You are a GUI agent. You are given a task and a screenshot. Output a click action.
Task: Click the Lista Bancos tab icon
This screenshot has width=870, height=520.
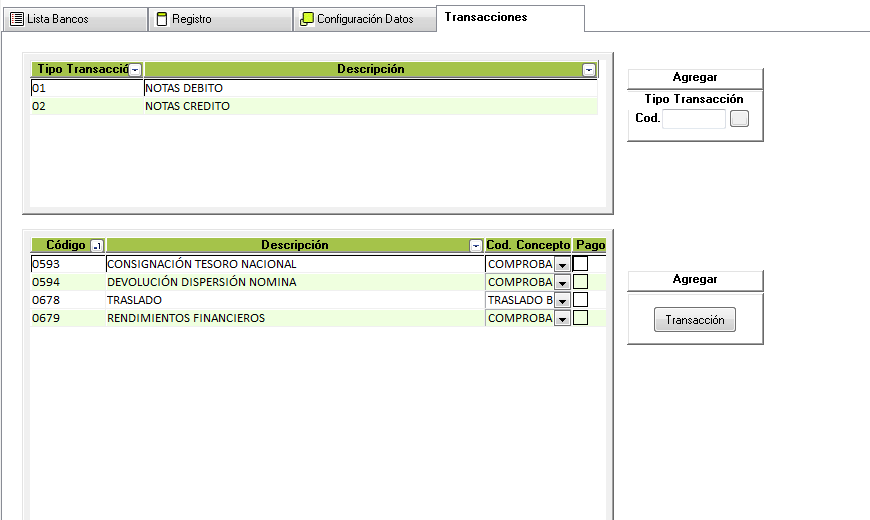[17, 19]
